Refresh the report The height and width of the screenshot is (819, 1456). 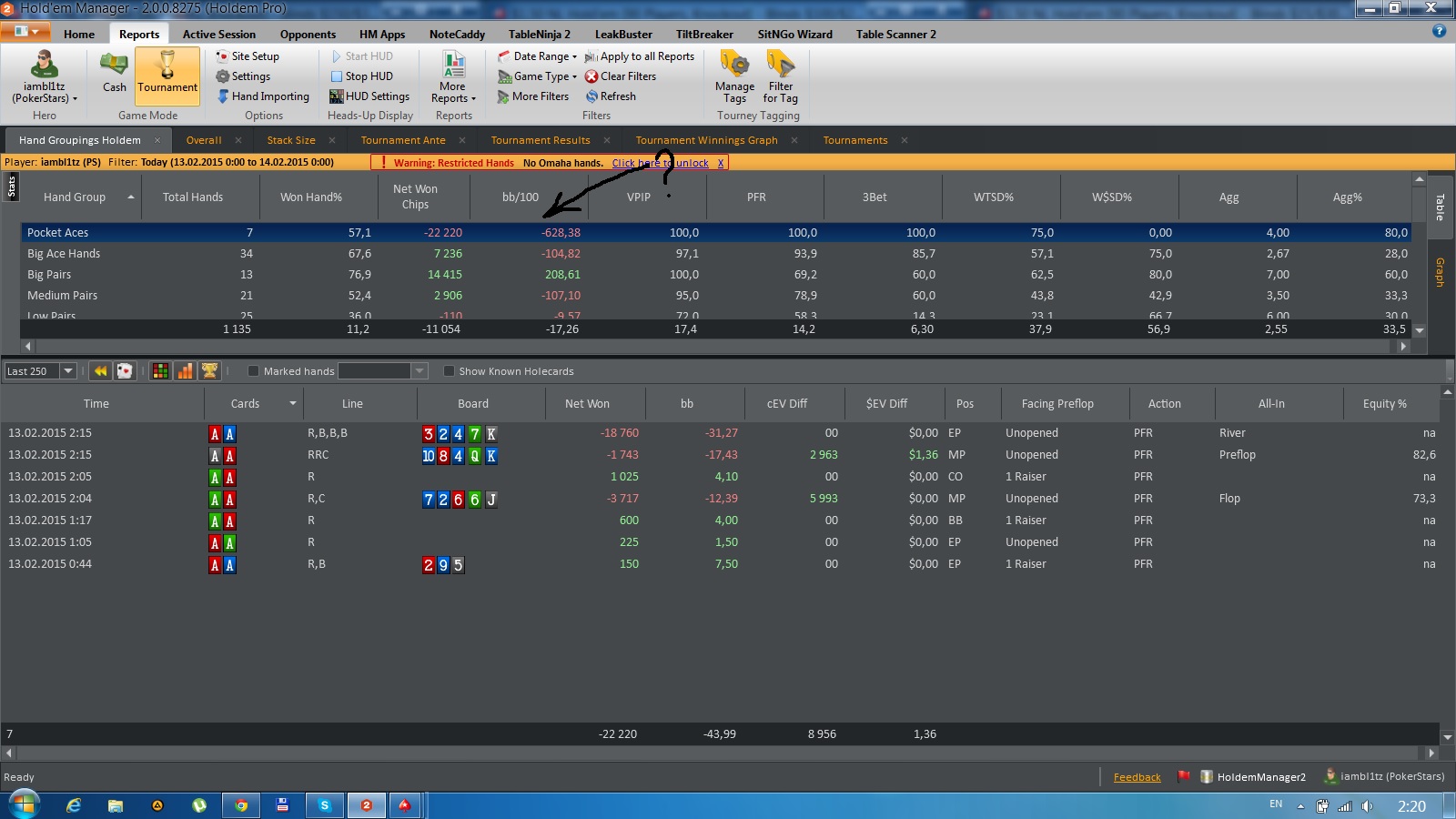click(611, 96)
